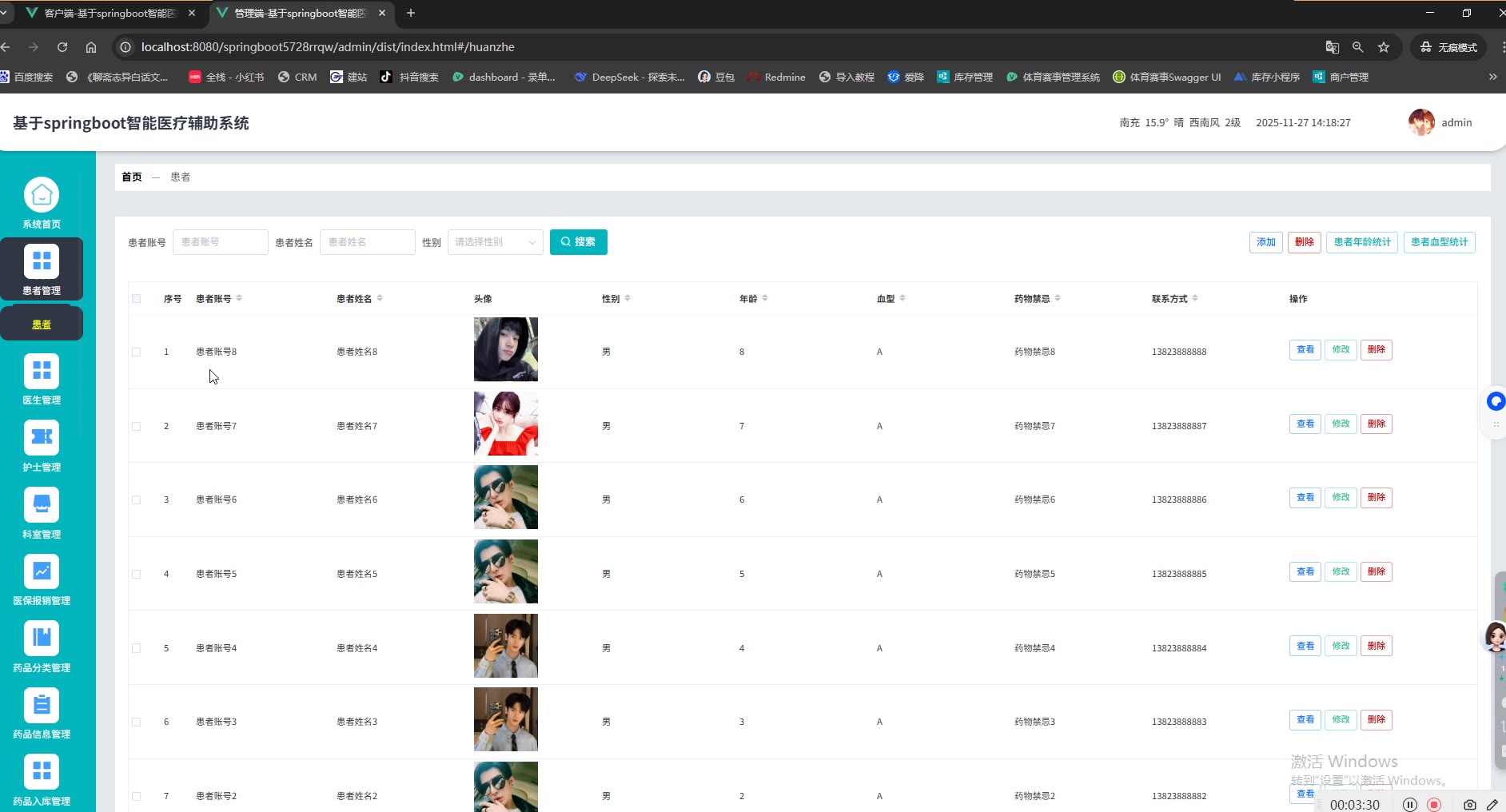Open the 抖音搜索 bookmark
The height and width of the screenshot is (812, 1506).
click(409, 78)
